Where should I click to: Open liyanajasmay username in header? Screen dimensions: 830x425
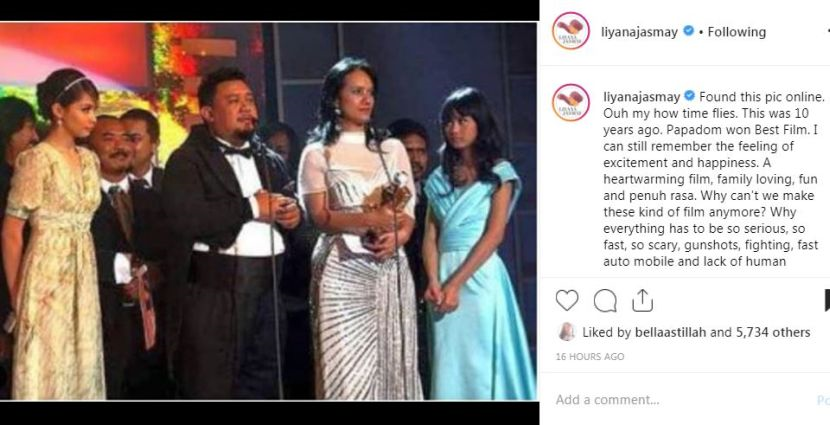coord(639,32)
